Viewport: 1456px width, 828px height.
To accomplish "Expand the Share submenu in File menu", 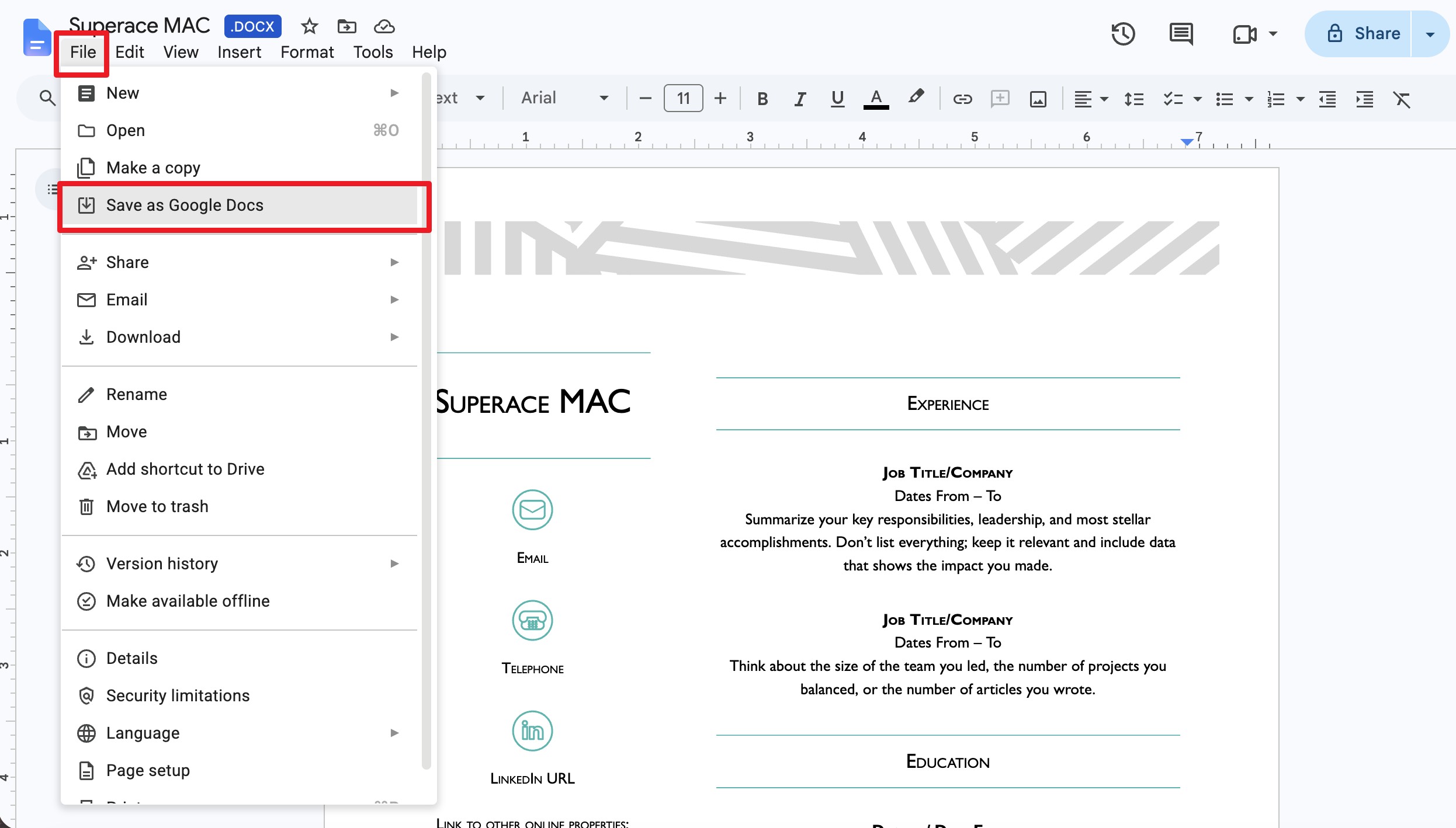I will (x=240, y=262).
